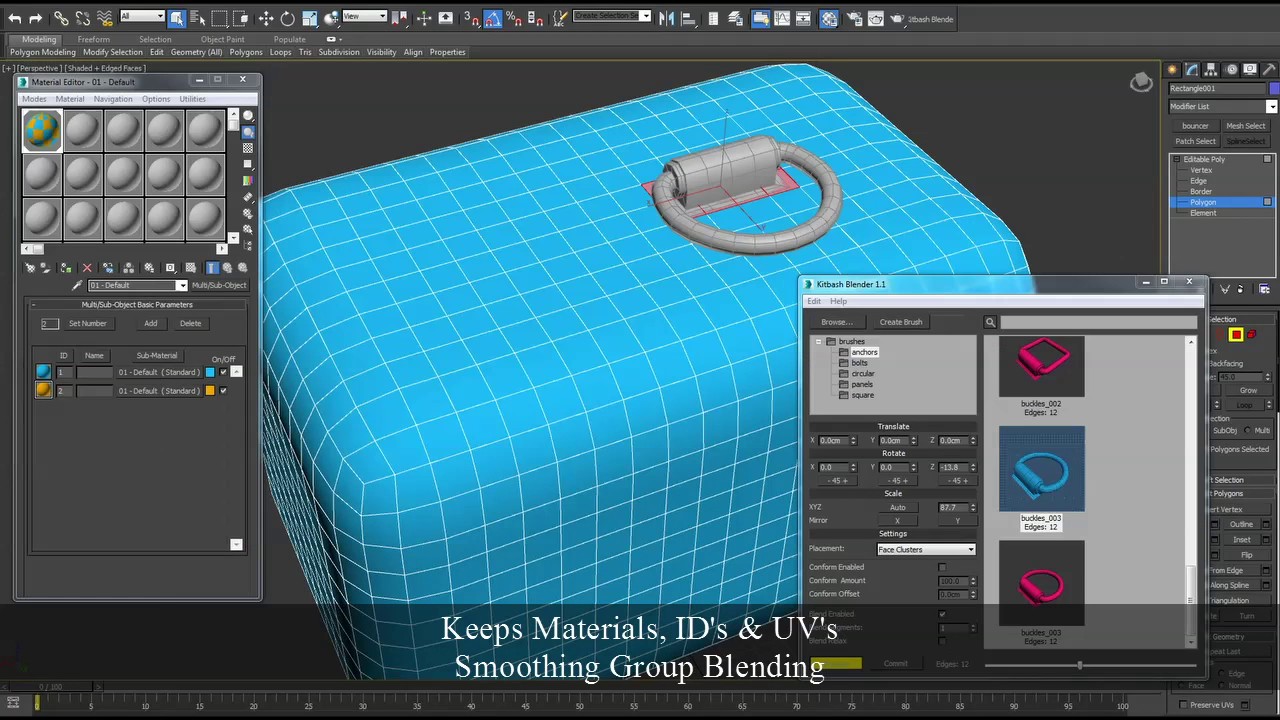Click the Set Number button

click(x=87, y=323)
